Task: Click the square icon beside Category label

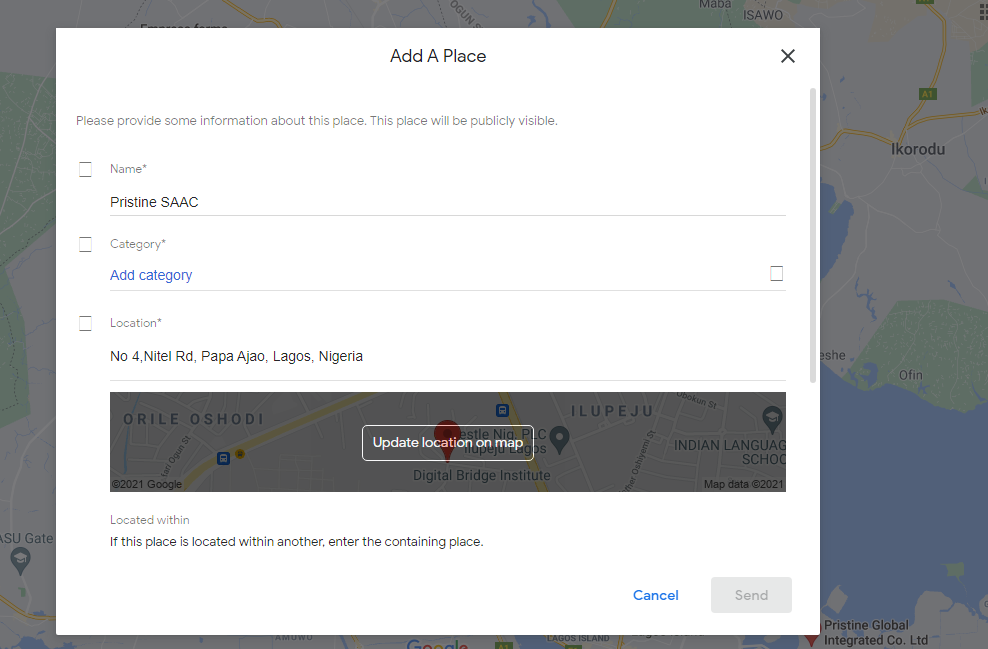Action: pyautogui.click(x=86, y=244)
